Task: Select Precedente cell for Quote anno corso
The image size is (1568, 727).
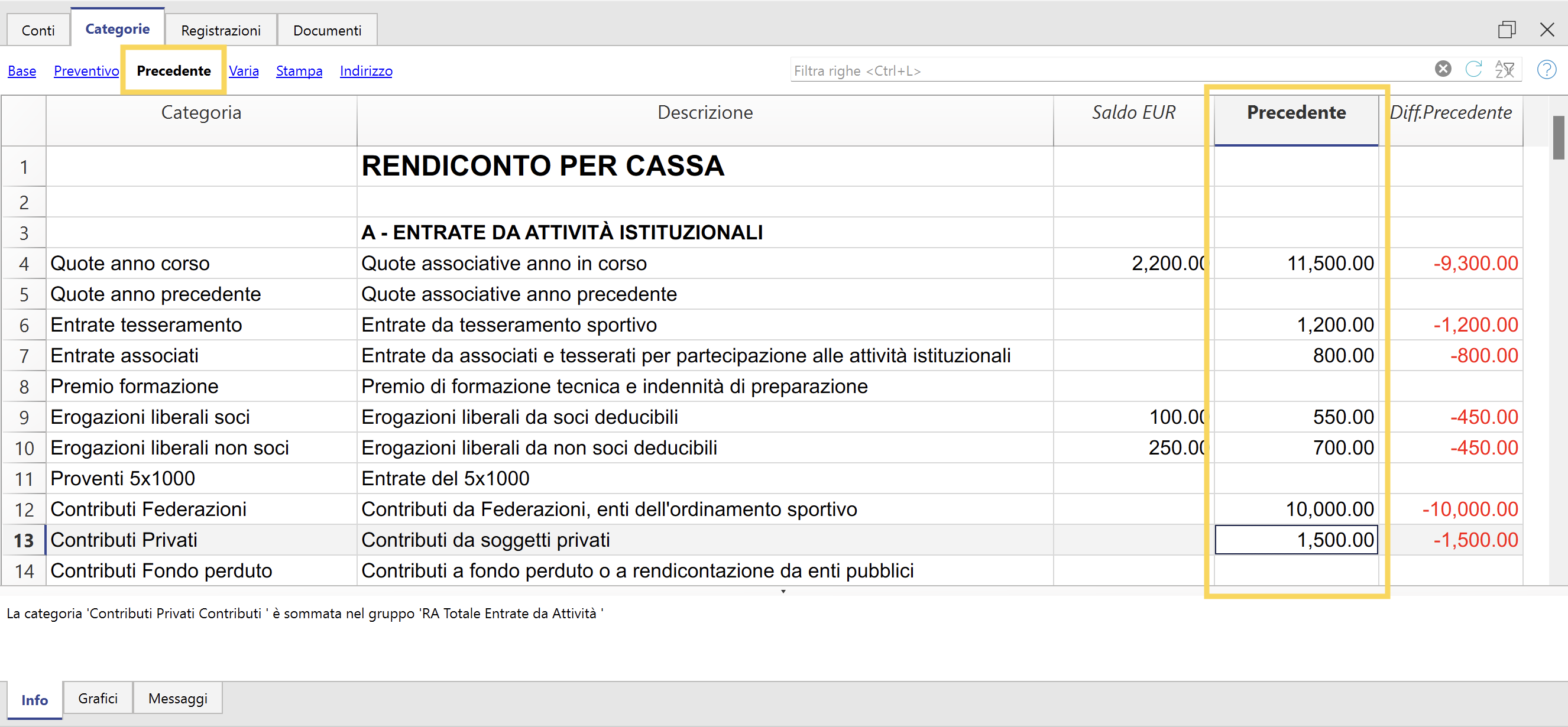Action: [x=1297, y=264]
